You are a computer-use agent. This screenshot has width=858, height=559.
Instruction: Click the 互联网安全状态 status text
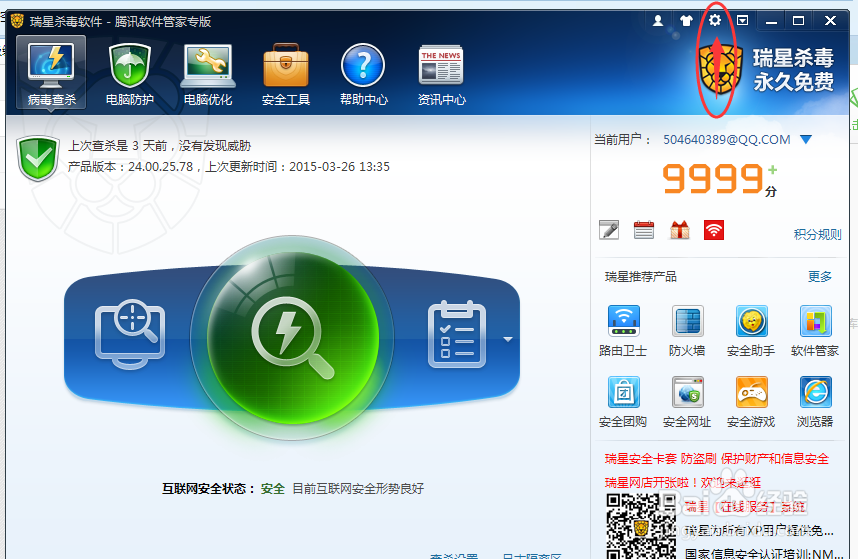pos(293,488)
